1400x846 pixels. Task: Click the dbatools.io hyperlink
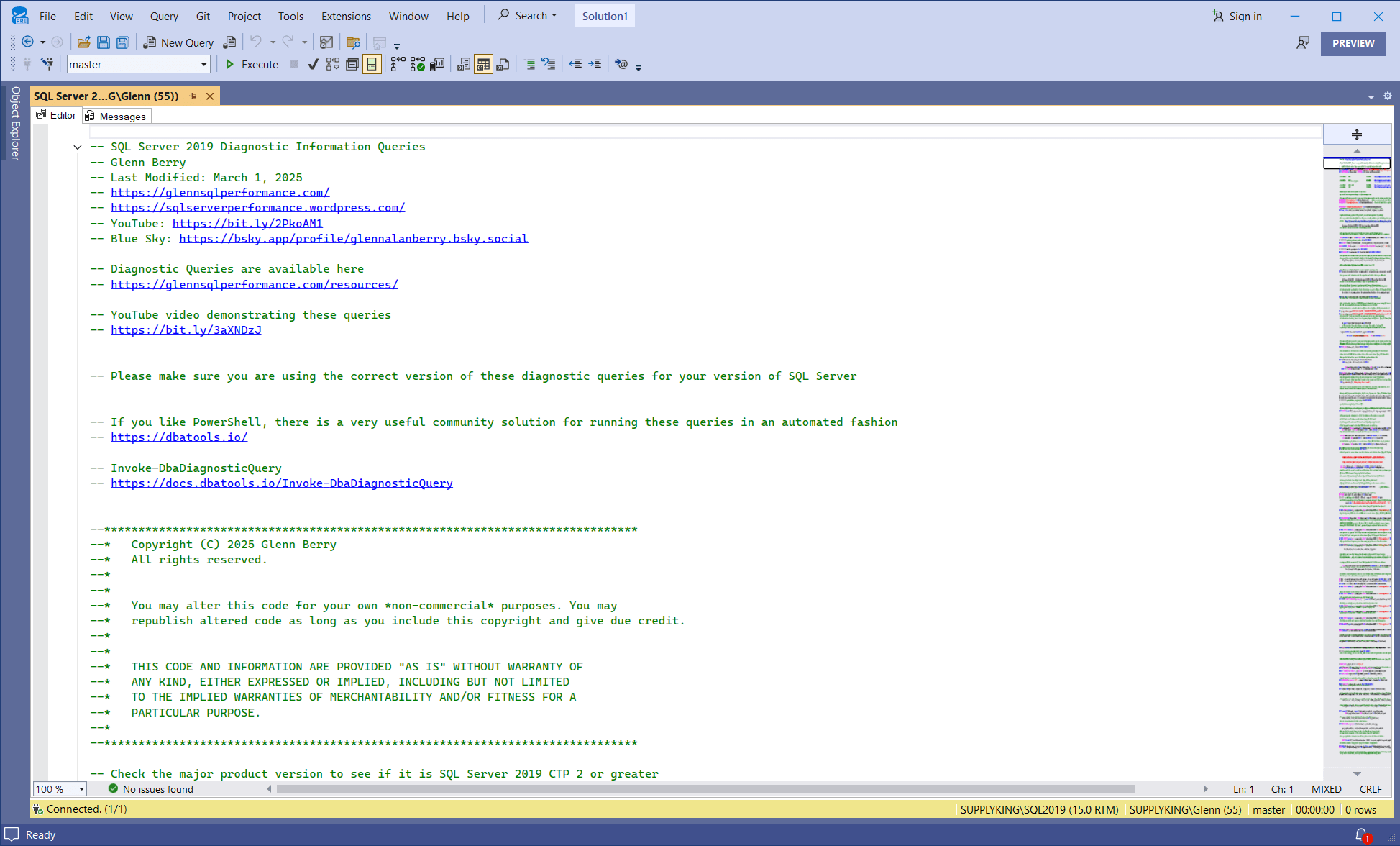coord(179,437)
